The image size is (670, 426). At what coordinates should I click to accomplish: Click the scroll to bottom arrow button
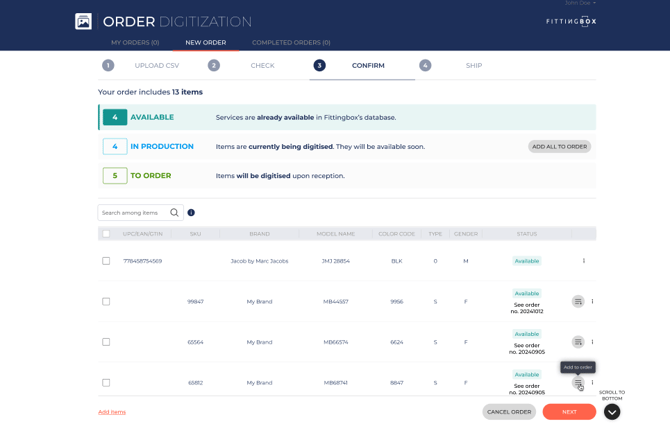click(x=612, y=412)
